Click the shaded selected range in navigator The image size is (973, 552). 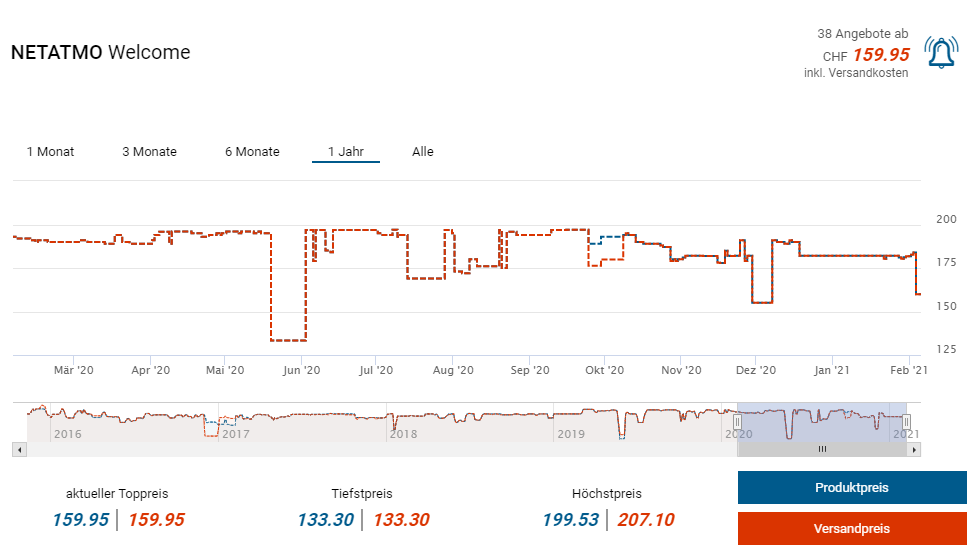click(822, 422)
